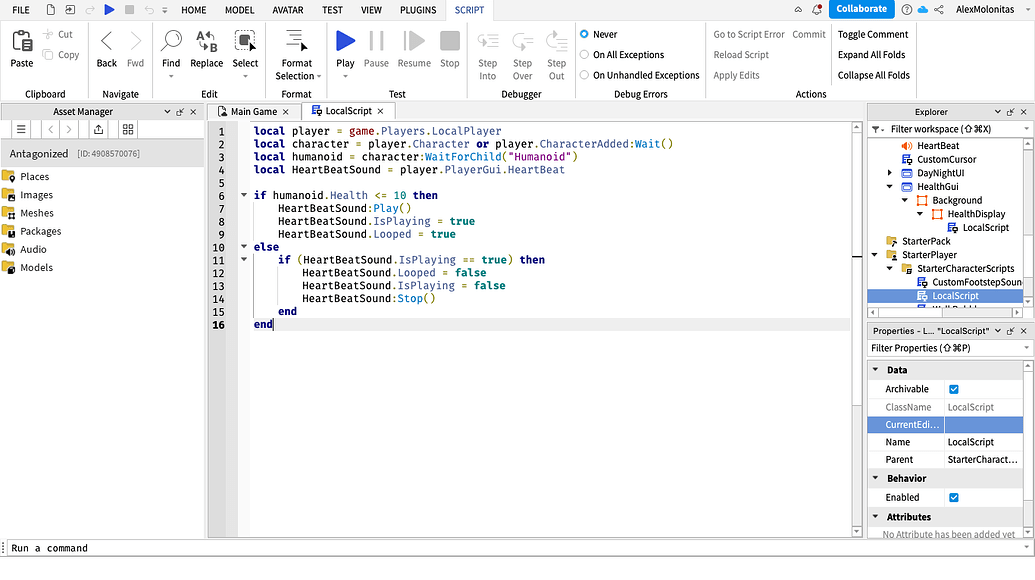Image resolution: width=1035 pixels, height=580 pixels.
Task: Click the Collaborate button
Action: [x=861, y=9]
